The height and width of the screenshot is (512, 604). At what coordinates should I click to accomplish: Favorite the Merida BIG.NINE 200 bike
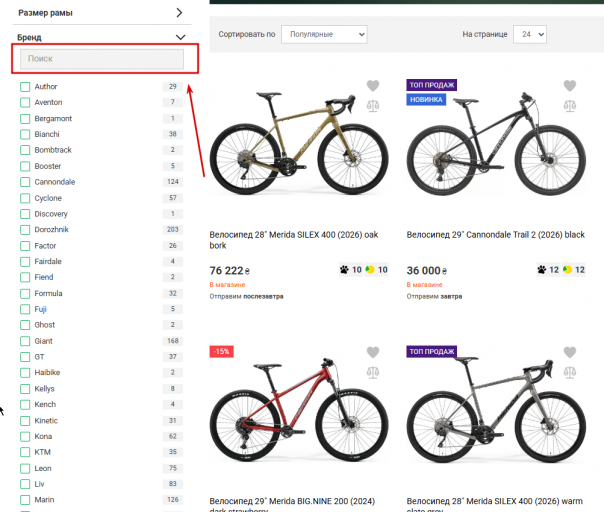pos(372,352)
